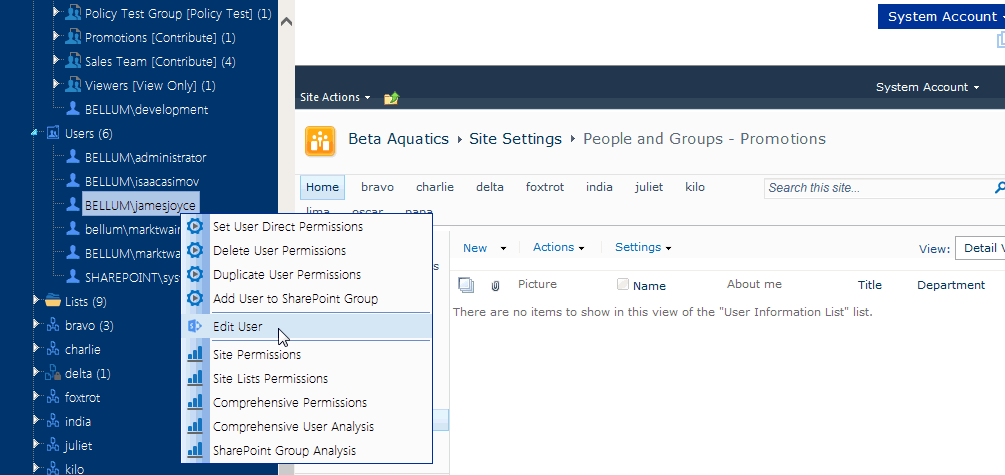
Task: Choose Delete User Permissions from context menu
Action: point(279,251)
